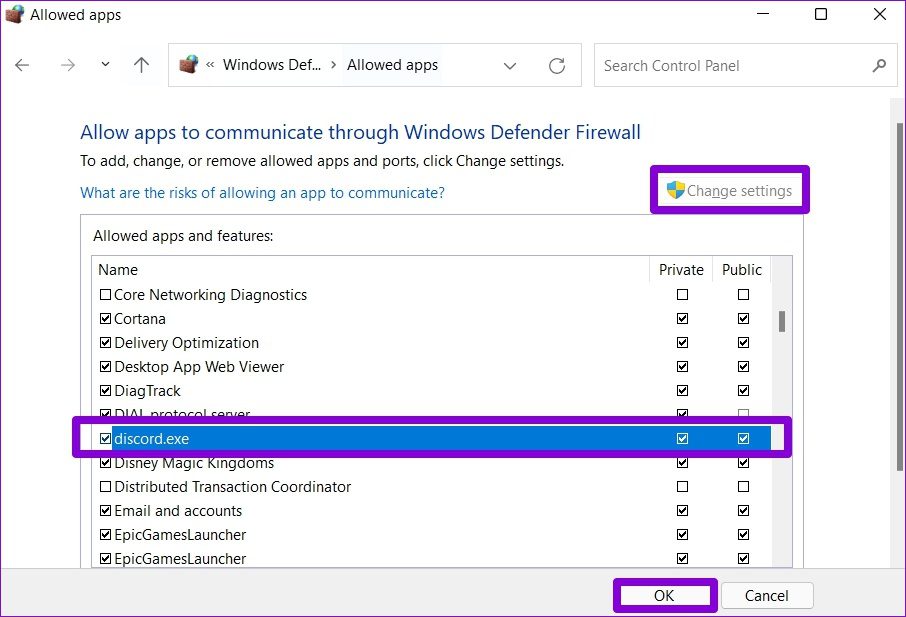This screenshot has width=906, height=617.
Task: Enable Core Networking Diagnostics checkbox
Action: 105,294
